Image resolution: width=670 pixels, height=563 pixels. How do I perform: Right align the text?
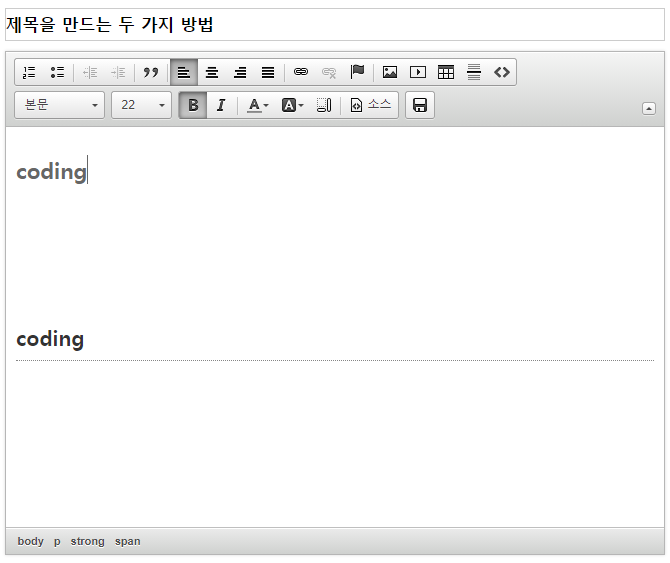tap(240, 72)
